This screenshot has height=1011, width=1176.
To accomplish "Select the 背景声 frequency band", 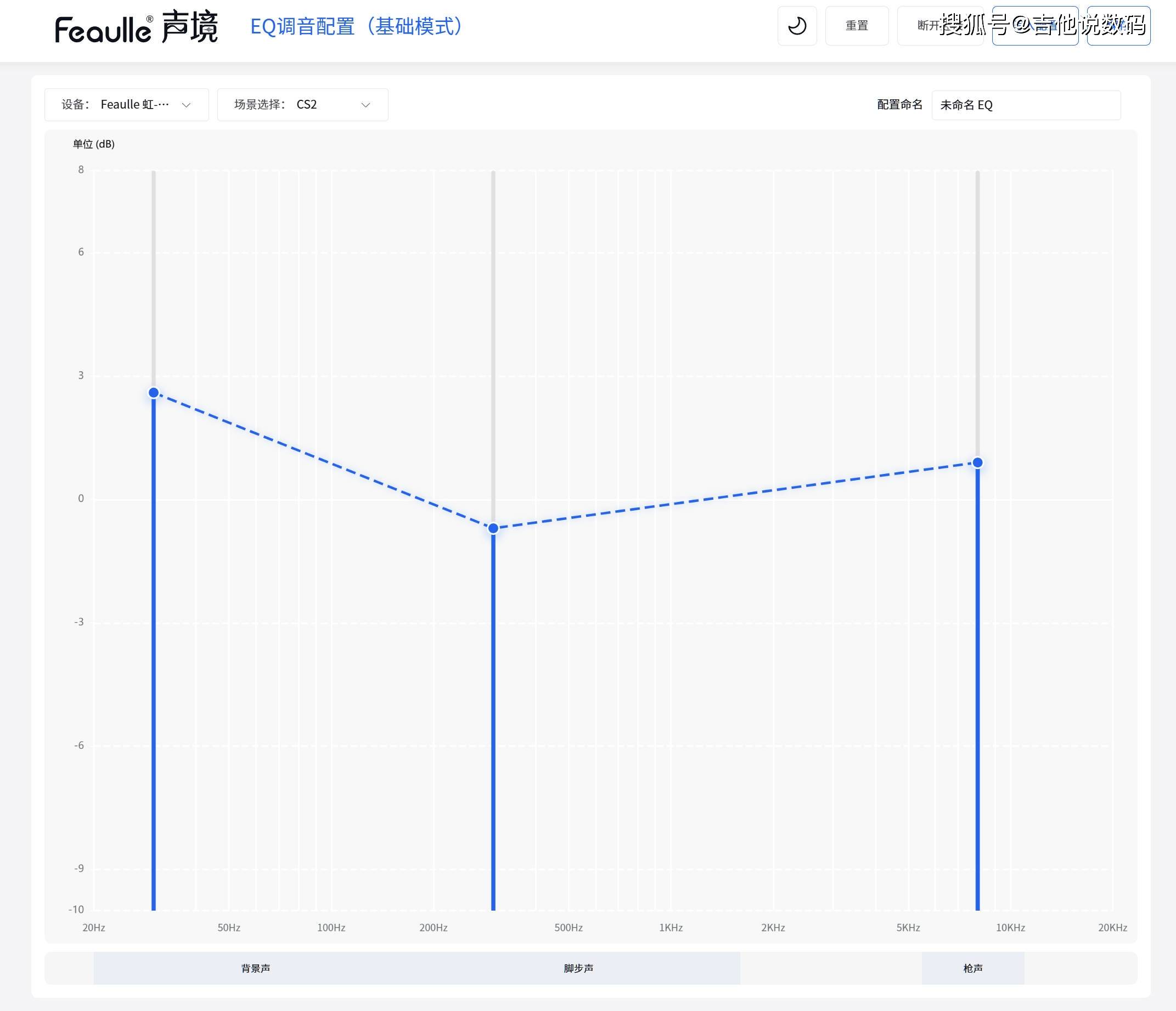I will tap(255, 968).
